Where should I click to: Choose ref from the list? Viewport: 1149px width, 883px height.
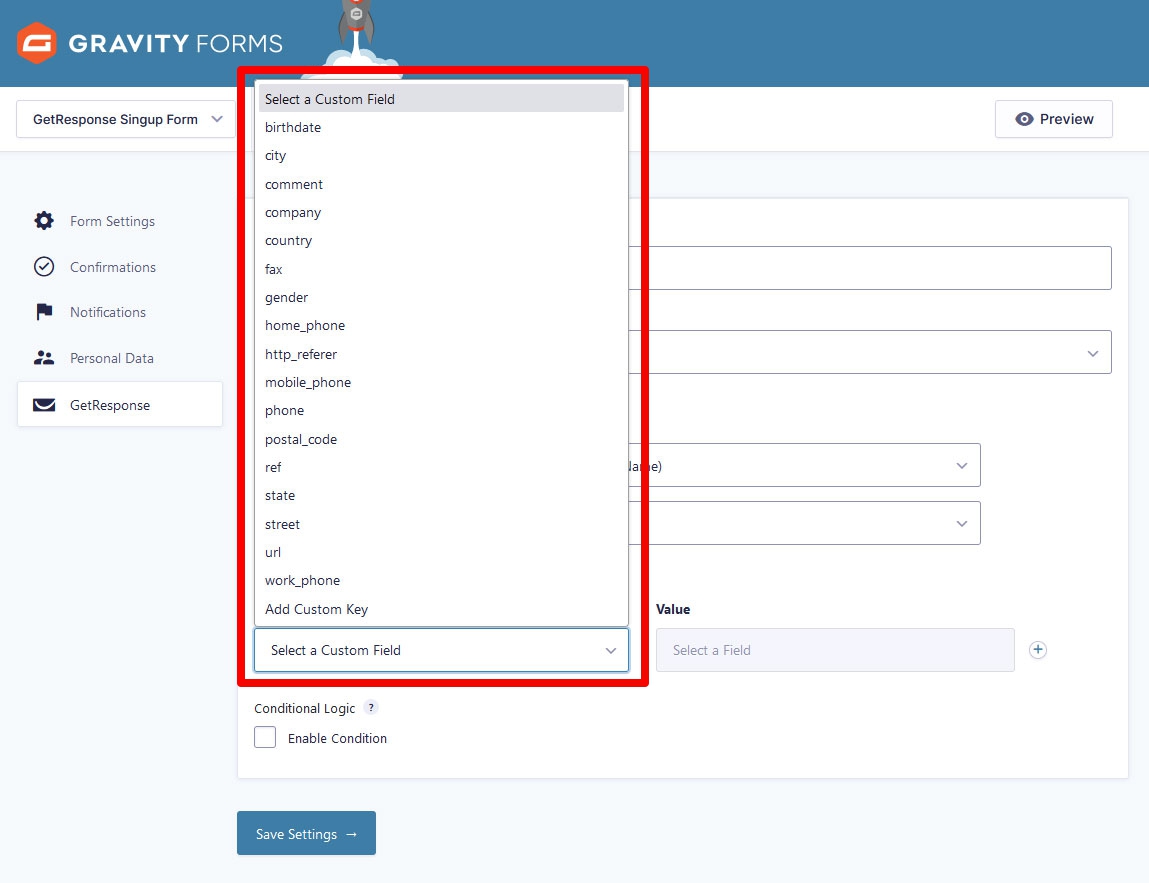(x=441, y=468)
